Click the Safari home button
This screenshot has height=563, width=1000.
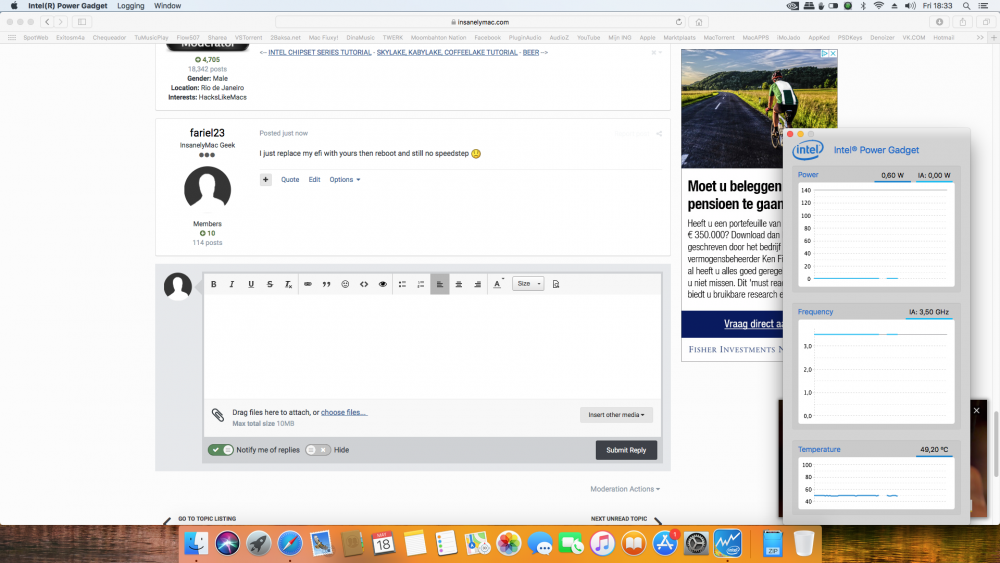(x=699, y=22)
